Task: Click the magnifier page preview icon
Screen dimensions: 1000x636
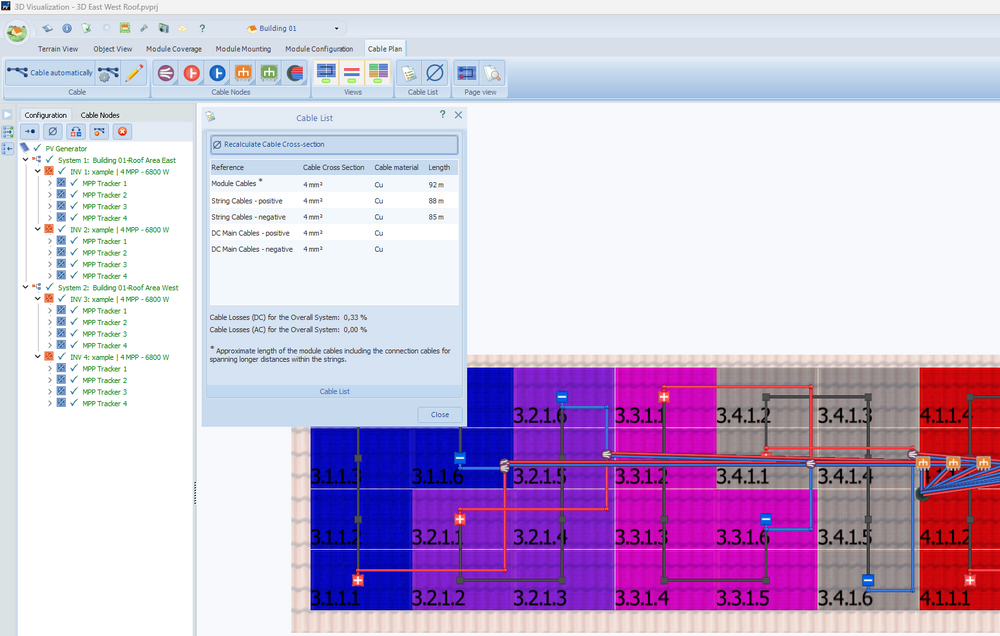Action: (x=491, y=72)
